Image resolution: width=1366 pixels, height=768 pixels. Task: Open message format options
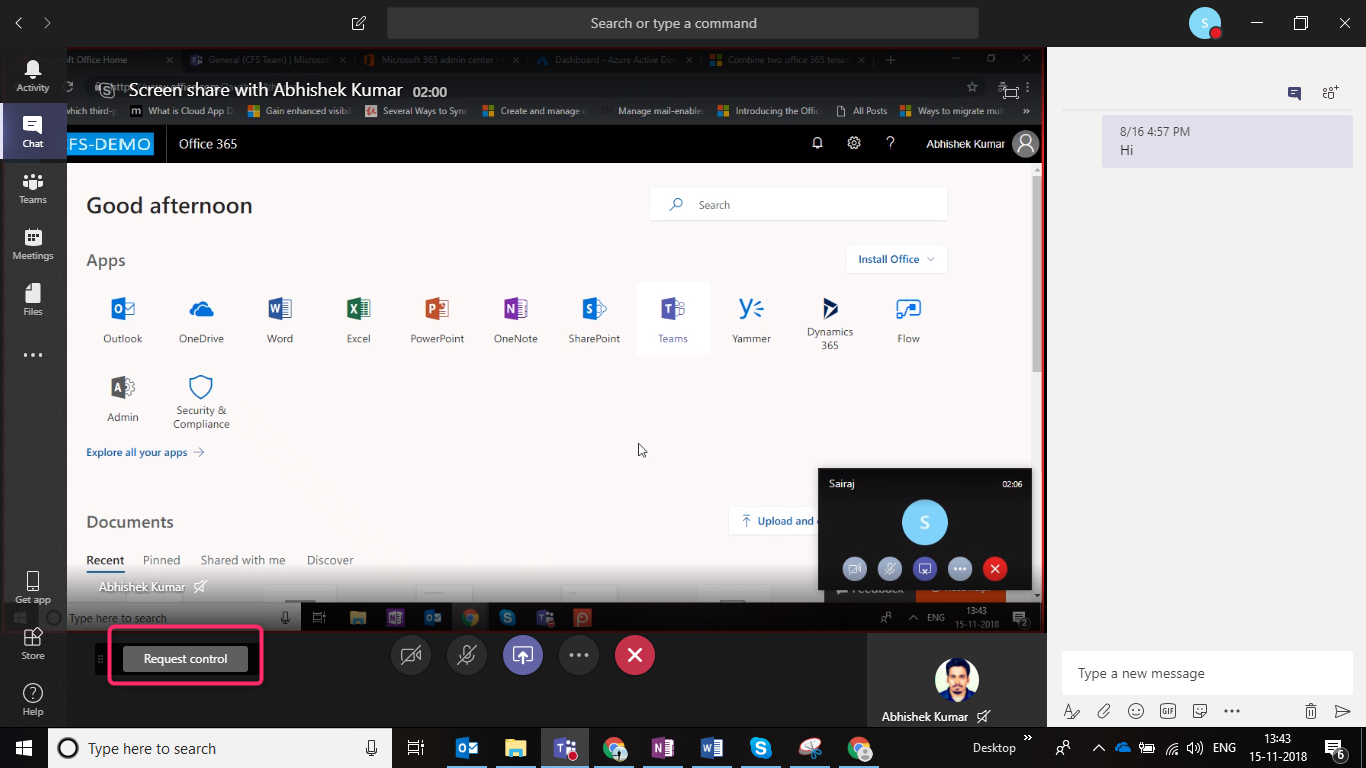(x=1072, y=711)
